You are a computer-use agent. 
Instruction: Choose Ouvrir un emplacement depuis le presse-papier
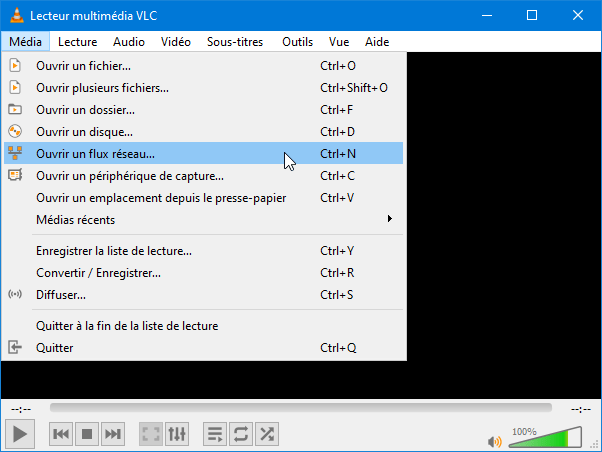(203, 197)
